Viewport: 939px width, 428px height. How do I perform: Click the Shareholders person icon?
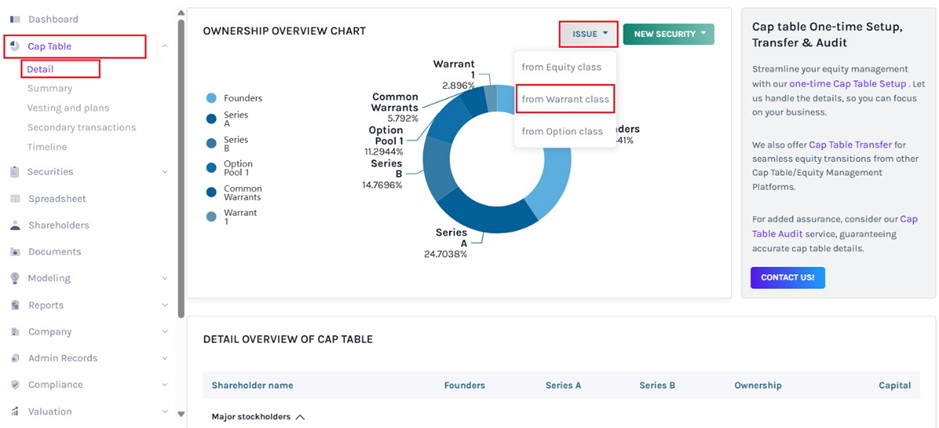(x=15, y=226)
